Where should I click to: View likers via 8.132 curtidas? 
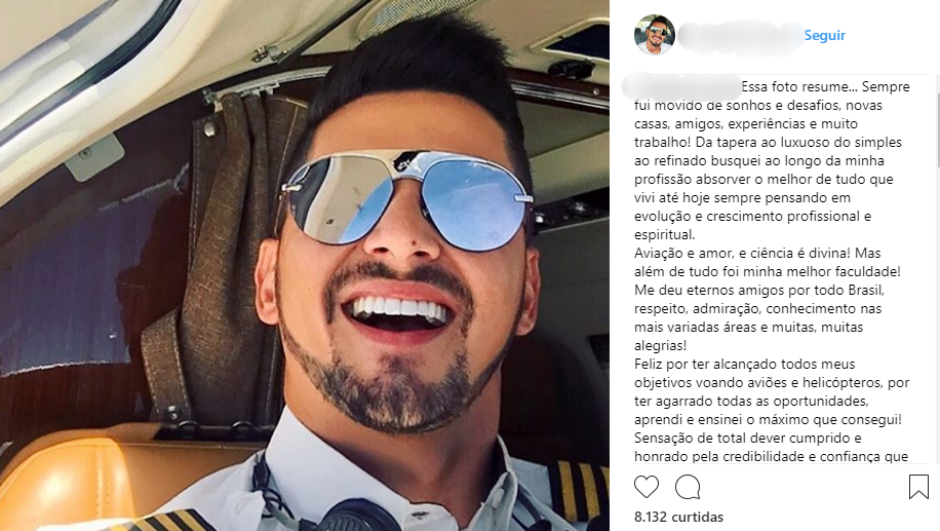[x=679, y=517]
